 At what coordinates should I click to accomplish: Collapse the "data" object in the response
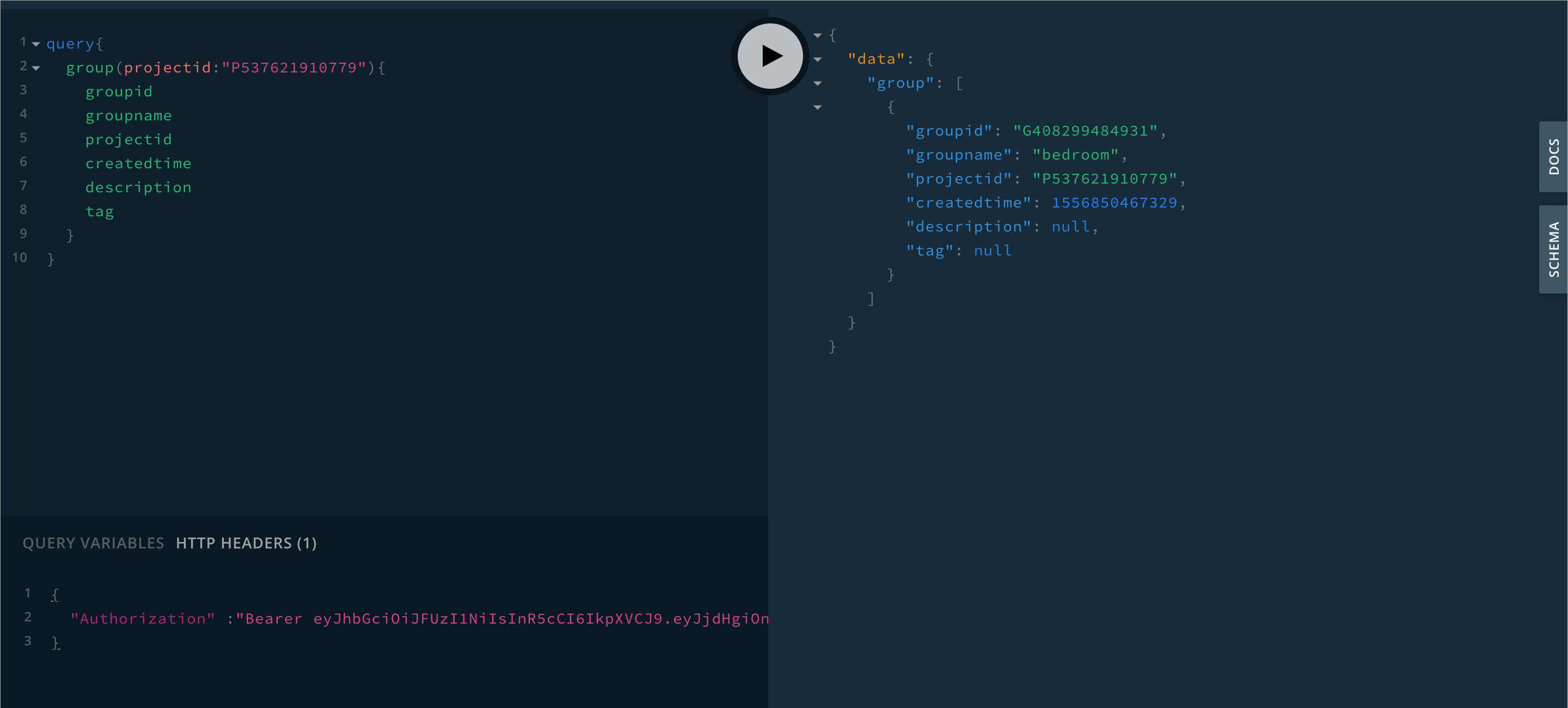coord(817,59)
